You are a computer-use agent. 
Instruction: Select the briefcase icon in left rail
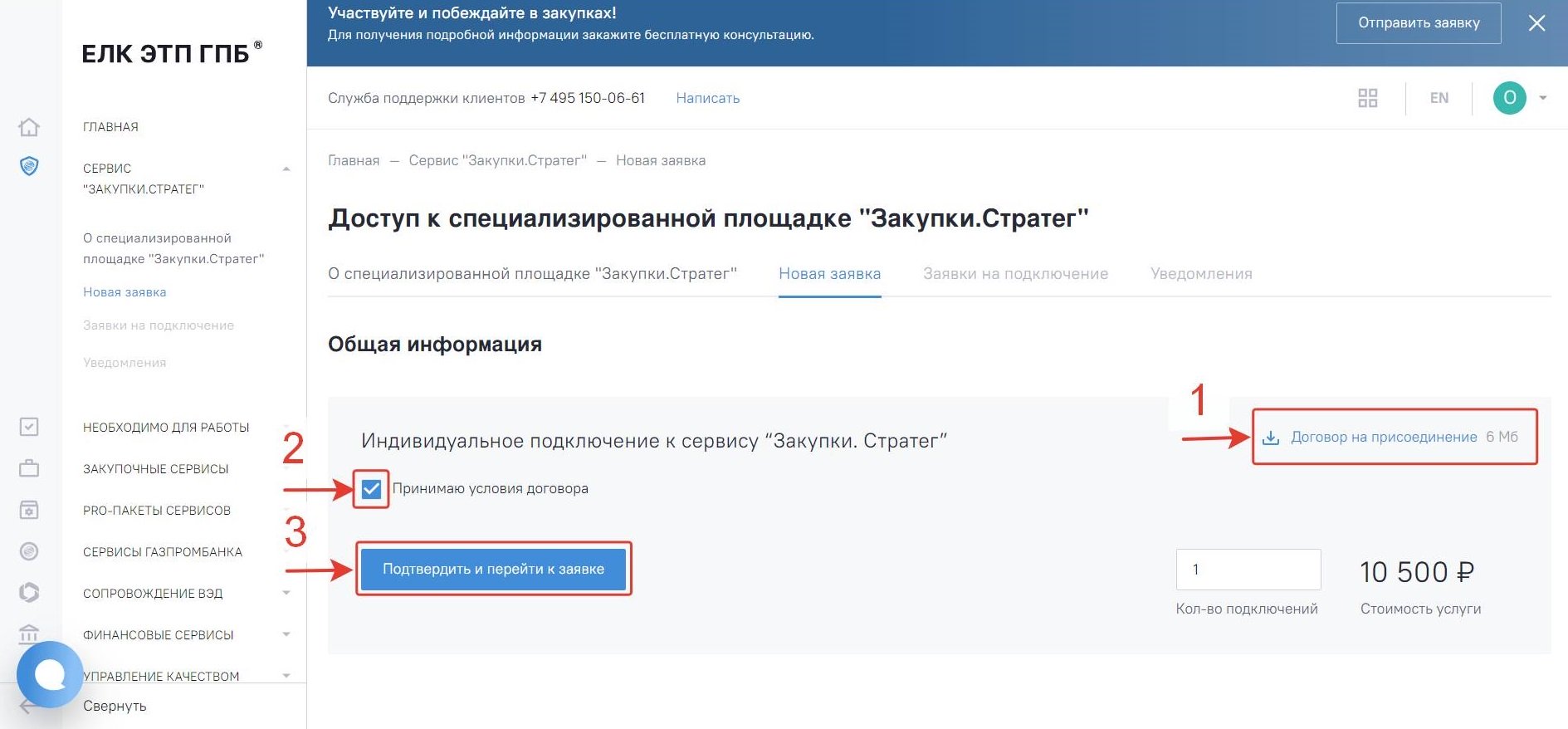29,468
